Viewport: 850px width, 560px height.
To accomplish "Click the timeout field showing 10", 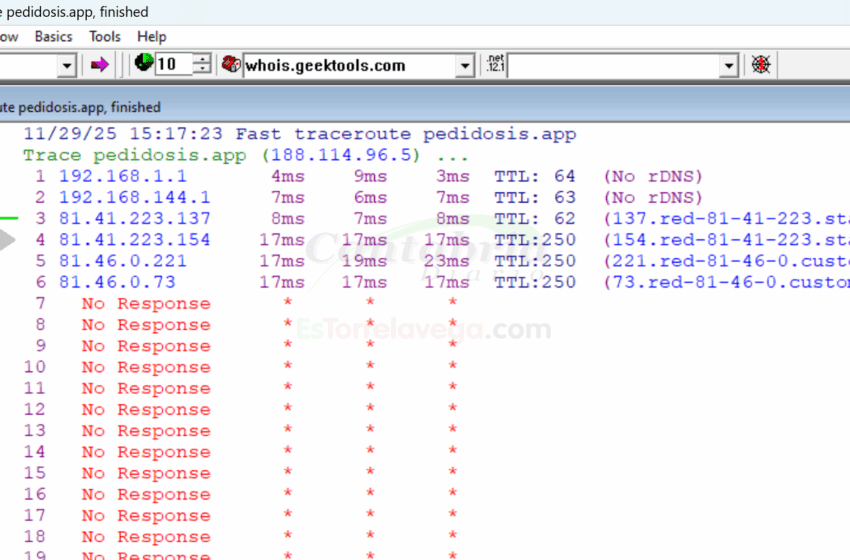I will click(171, 66).
